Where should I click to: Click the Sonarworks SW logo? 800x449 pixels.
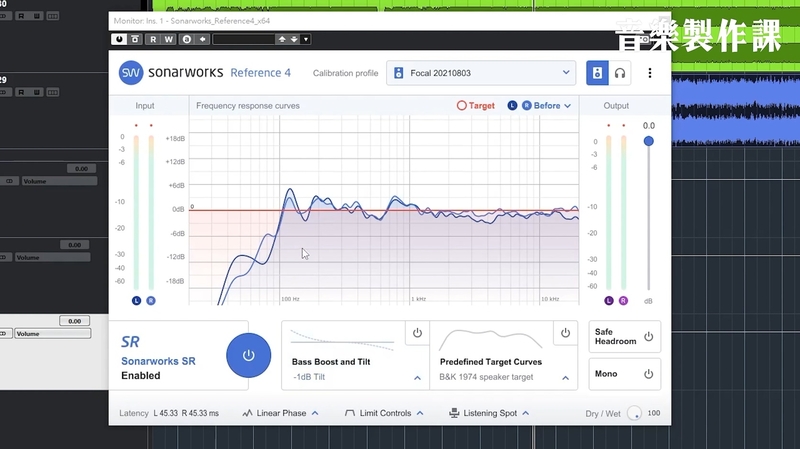131,73
